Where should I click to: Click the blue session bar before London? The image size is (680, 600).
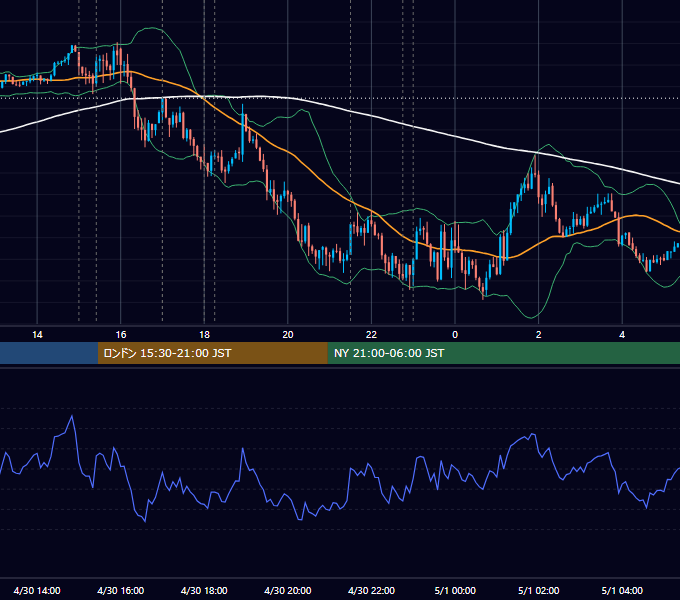[49, 353]
